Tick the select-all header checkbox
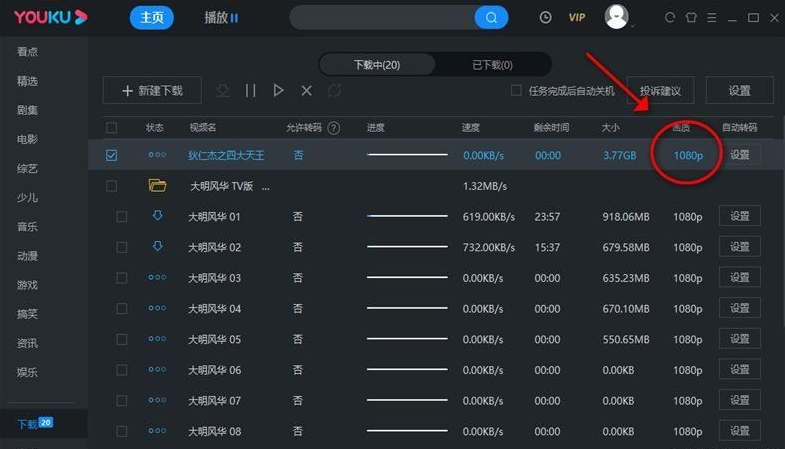 click(x=111, y=128)
